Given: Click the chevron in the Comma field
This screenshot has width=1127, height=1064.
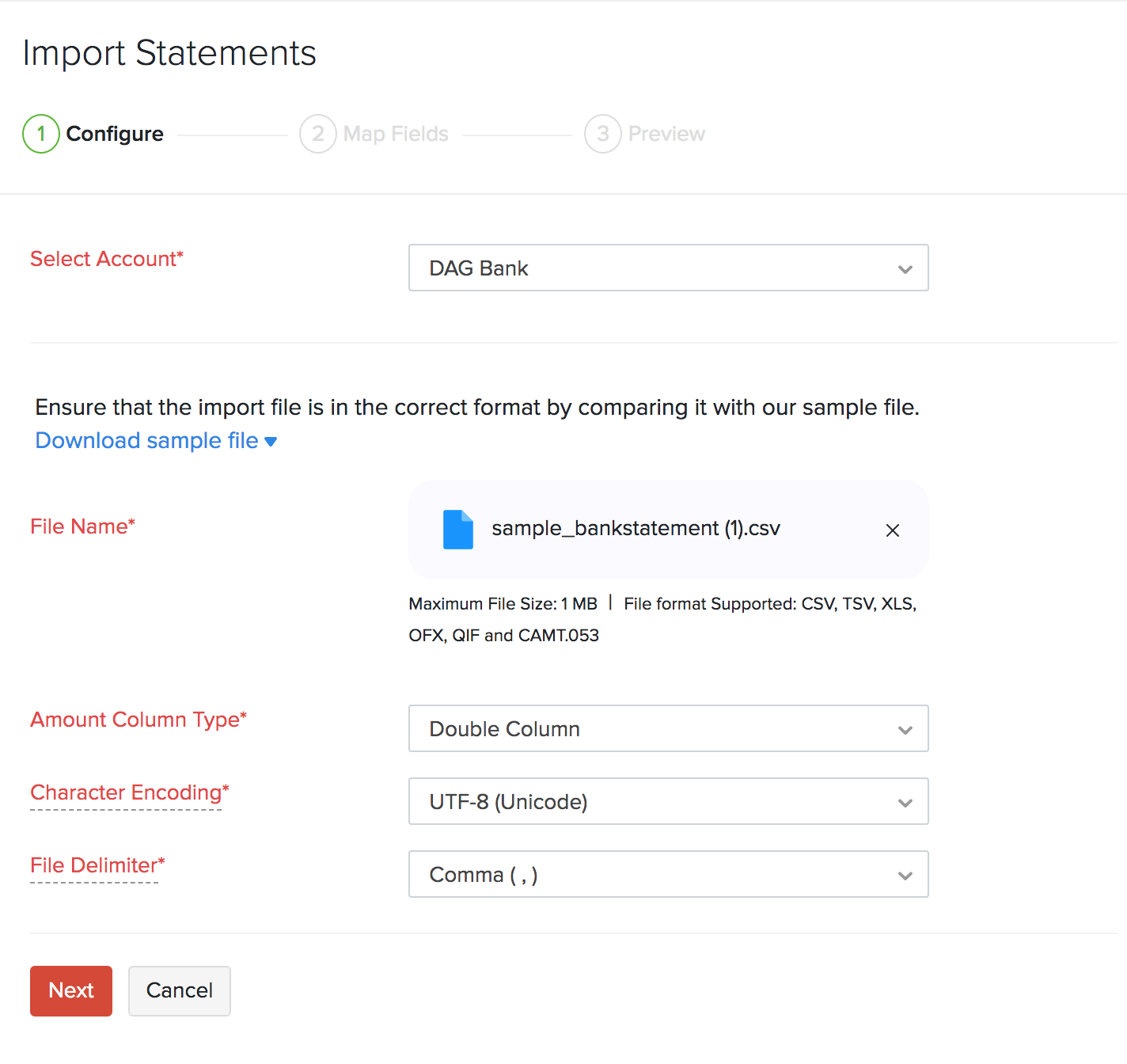Looking at the screenshot, I should pos(905,876).
